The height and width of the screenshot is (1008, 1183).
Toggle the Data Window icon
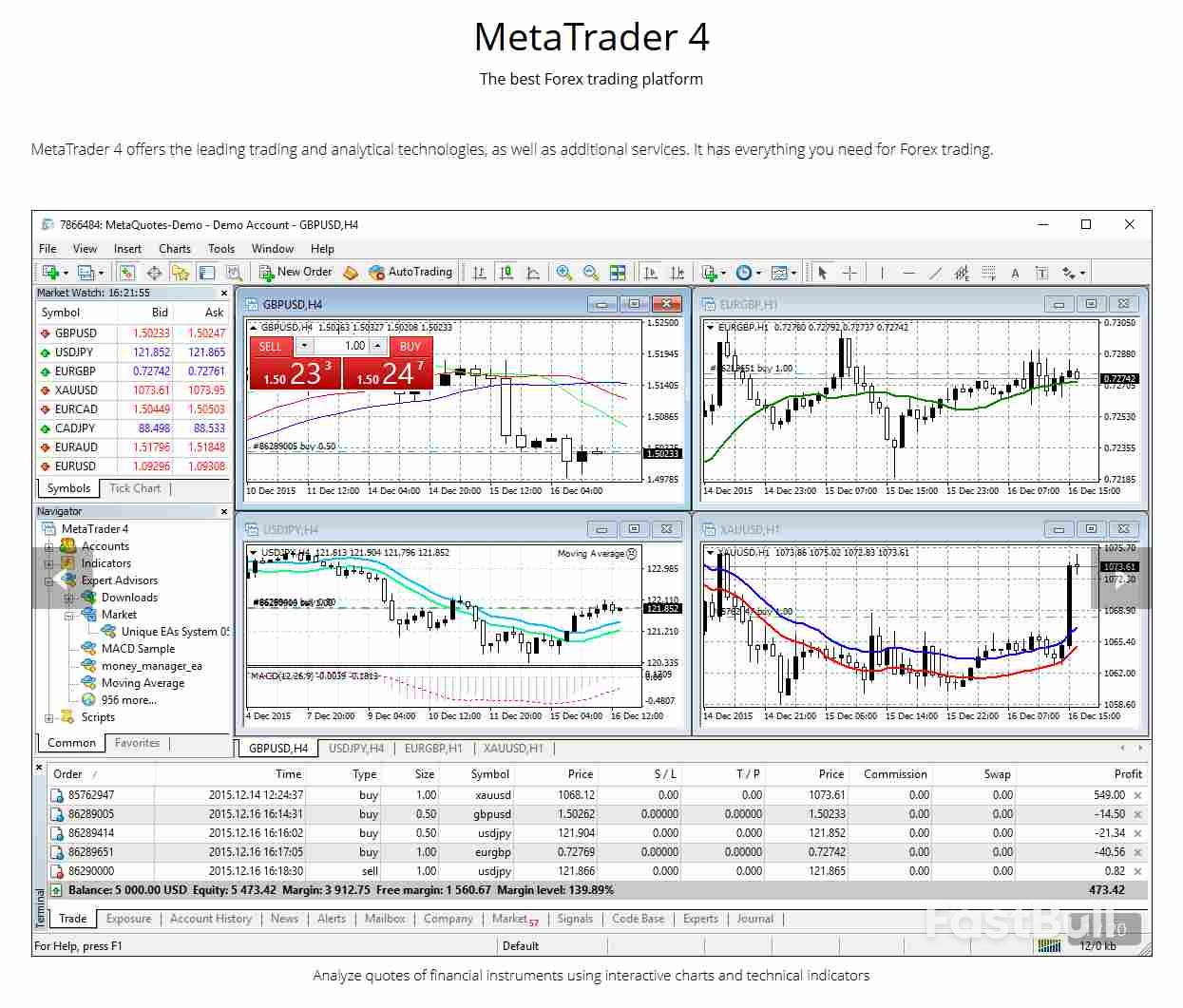click(154, 273)
